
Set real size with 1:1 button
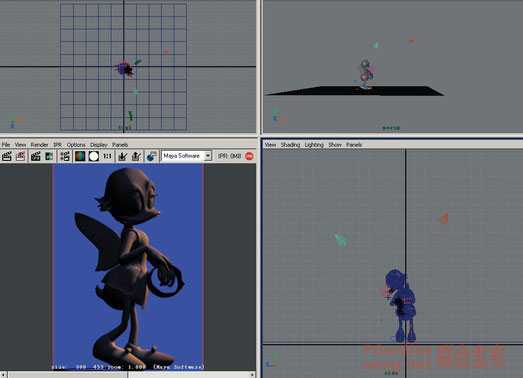(107, 156)
